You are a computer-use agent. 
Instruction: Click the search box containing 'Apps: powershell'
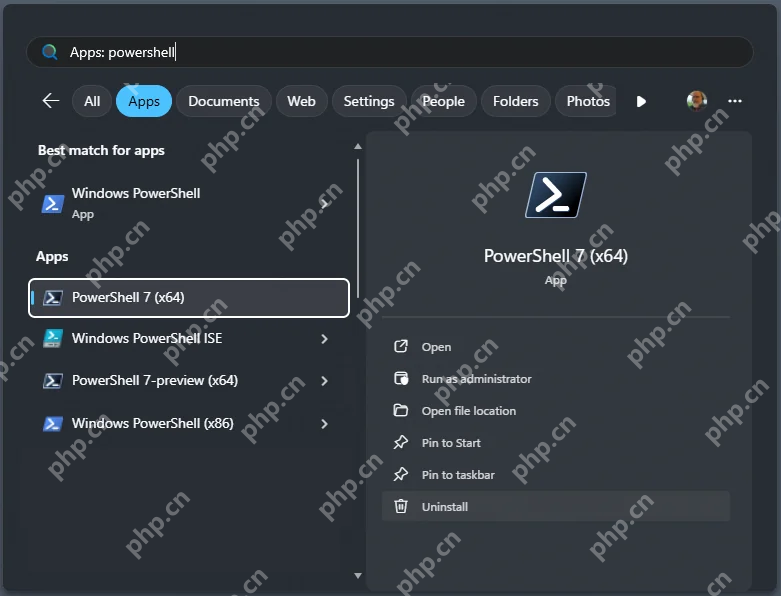pyautogui.click(x=390, y=52)
